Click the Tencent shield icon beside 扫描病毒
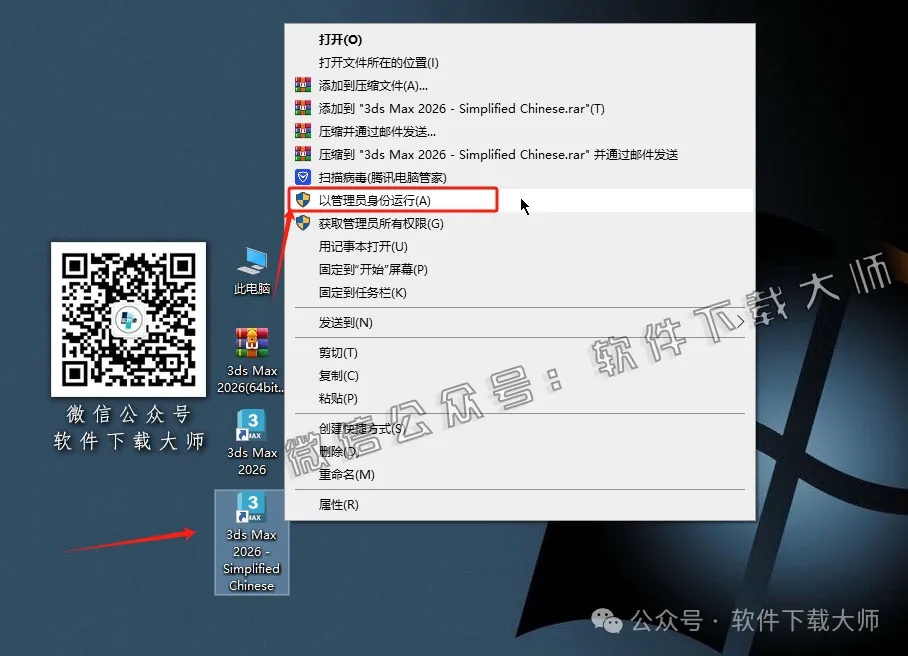The height and width of the screenshot is (656, 908). click(303, 177)
